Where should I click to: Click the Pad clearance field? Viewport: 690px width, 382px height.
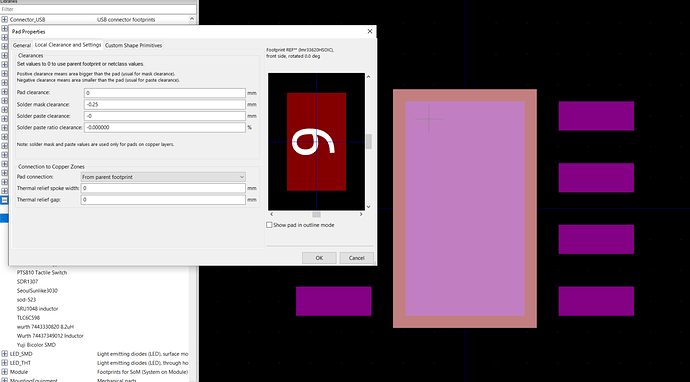pyautogui.click(x=165, y=93)
